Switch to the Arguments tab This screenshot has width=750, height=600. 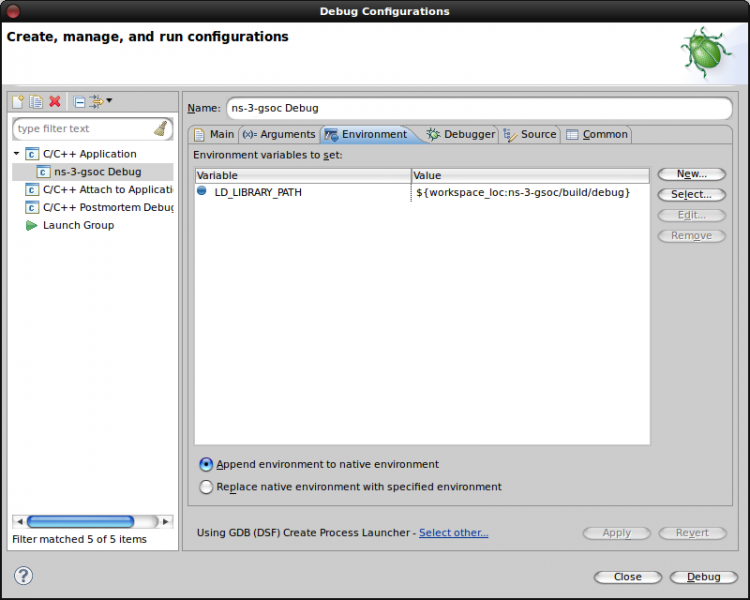(279, 134)
